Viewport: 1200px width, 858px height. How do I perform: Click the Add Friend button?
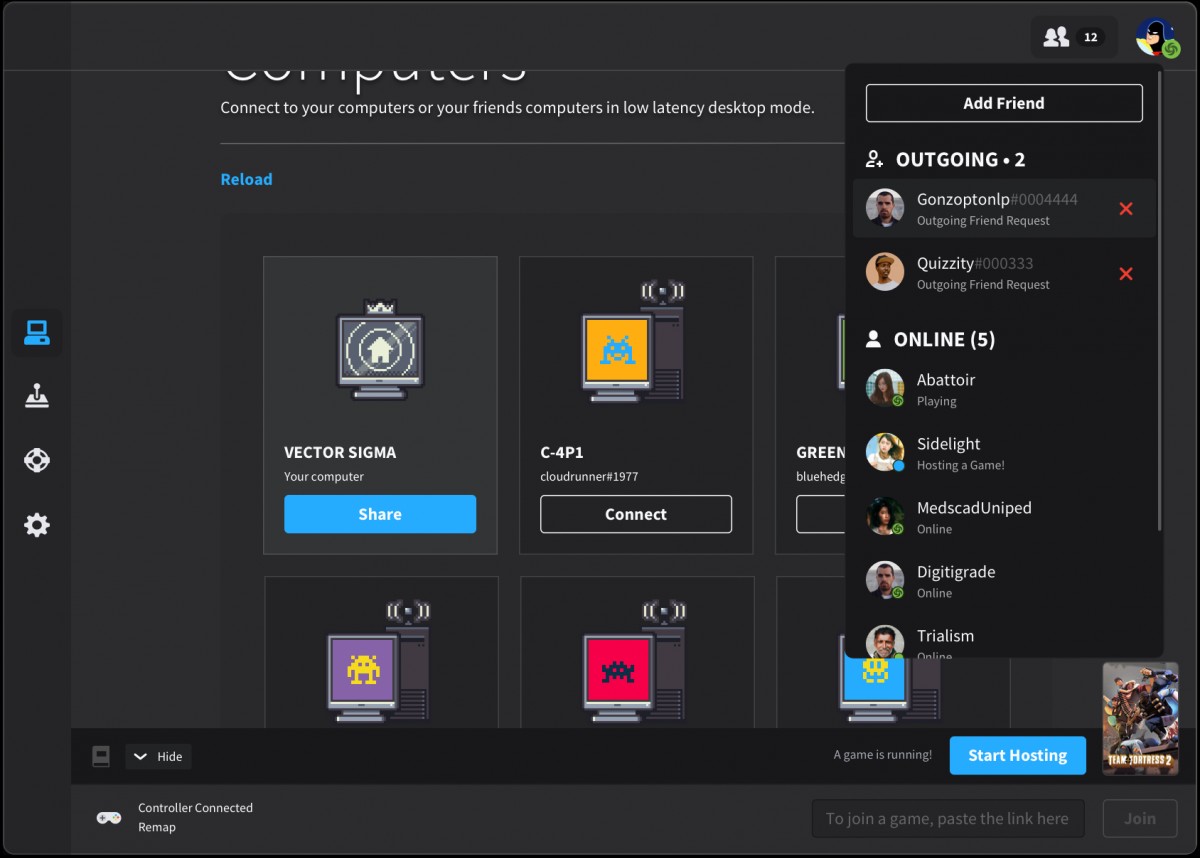pos(1003,103)
